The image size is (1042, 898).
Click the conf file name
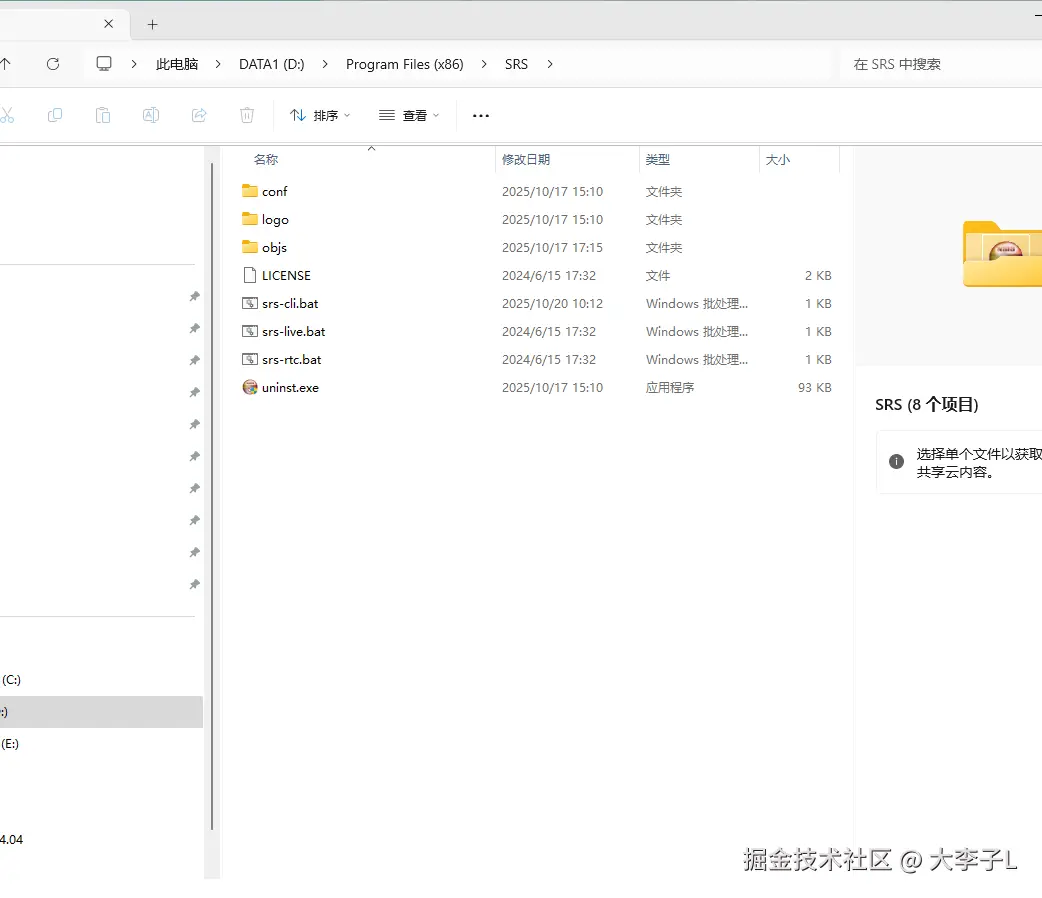pyautogui.click(x=274, y=191)
